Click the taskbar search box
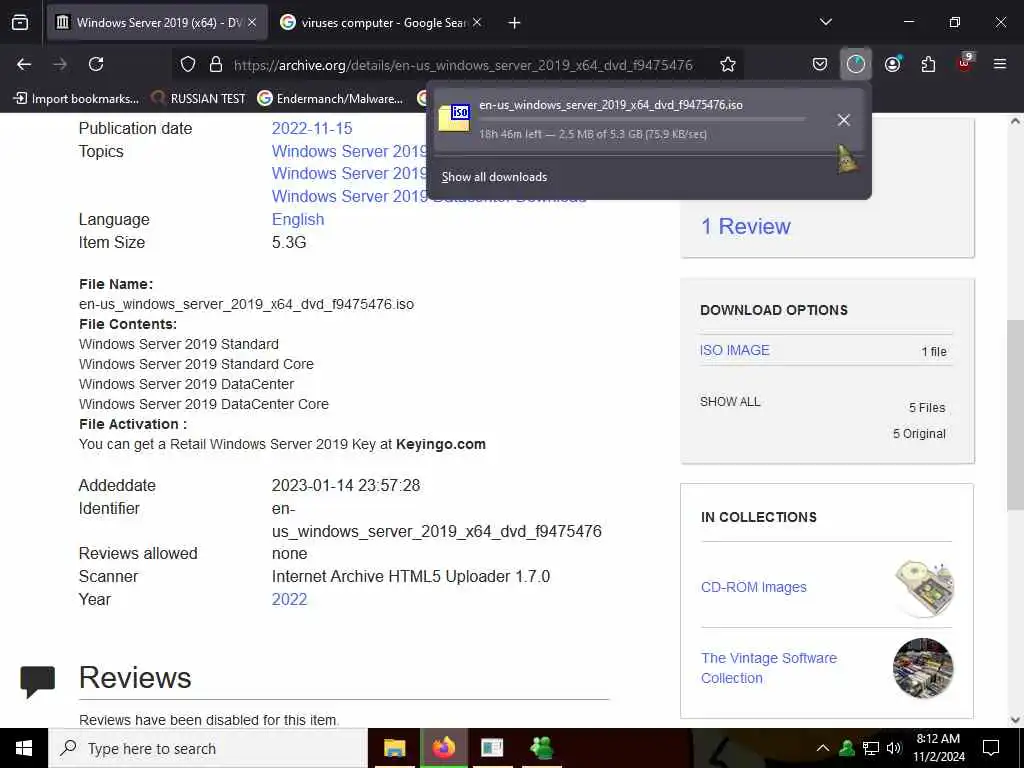 click(208, 748)
